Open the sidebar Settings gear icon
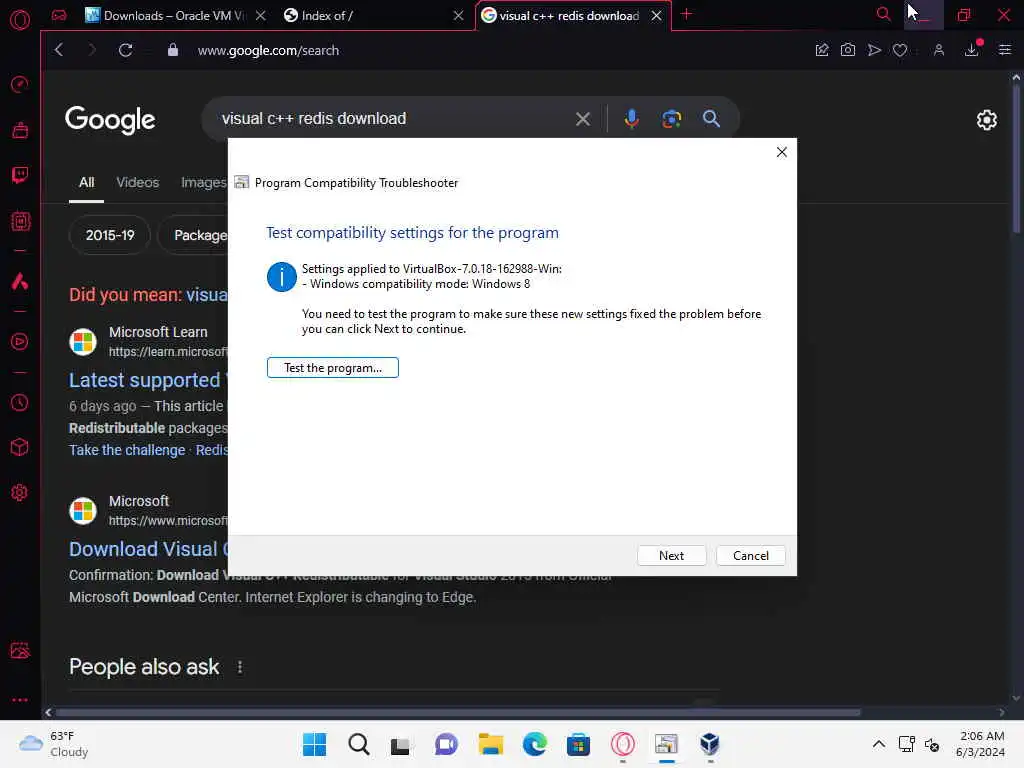The width and height of the screenshot is (1024, 768). tap(20, 492)
